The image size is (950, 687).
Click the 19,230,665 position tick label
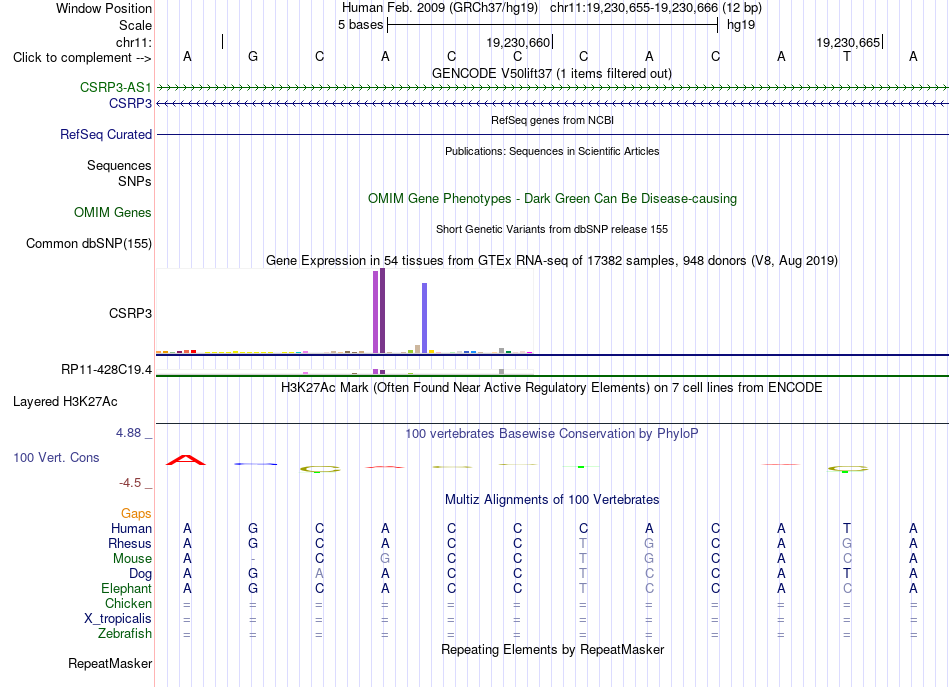pos(848,42)
